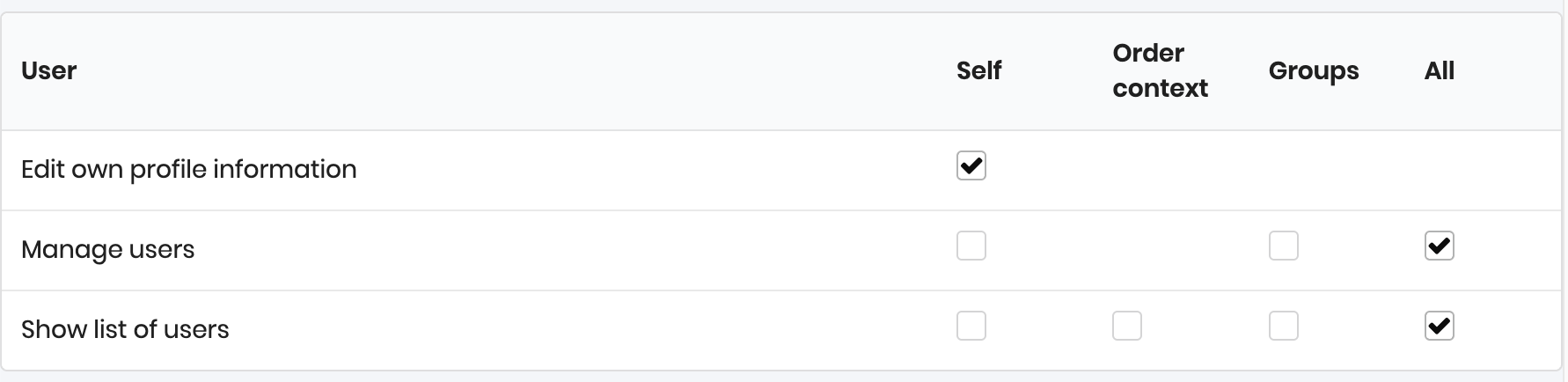Viewport: 1568px width, 382px height.
Task: Select the Order context column header
Action: [x=1160, y=71]
